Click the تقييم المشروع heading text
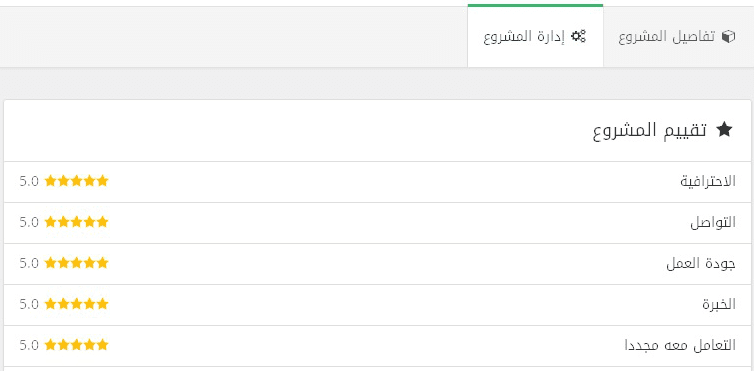The height and width of the screenshot is (371, 754). point(650,130)
